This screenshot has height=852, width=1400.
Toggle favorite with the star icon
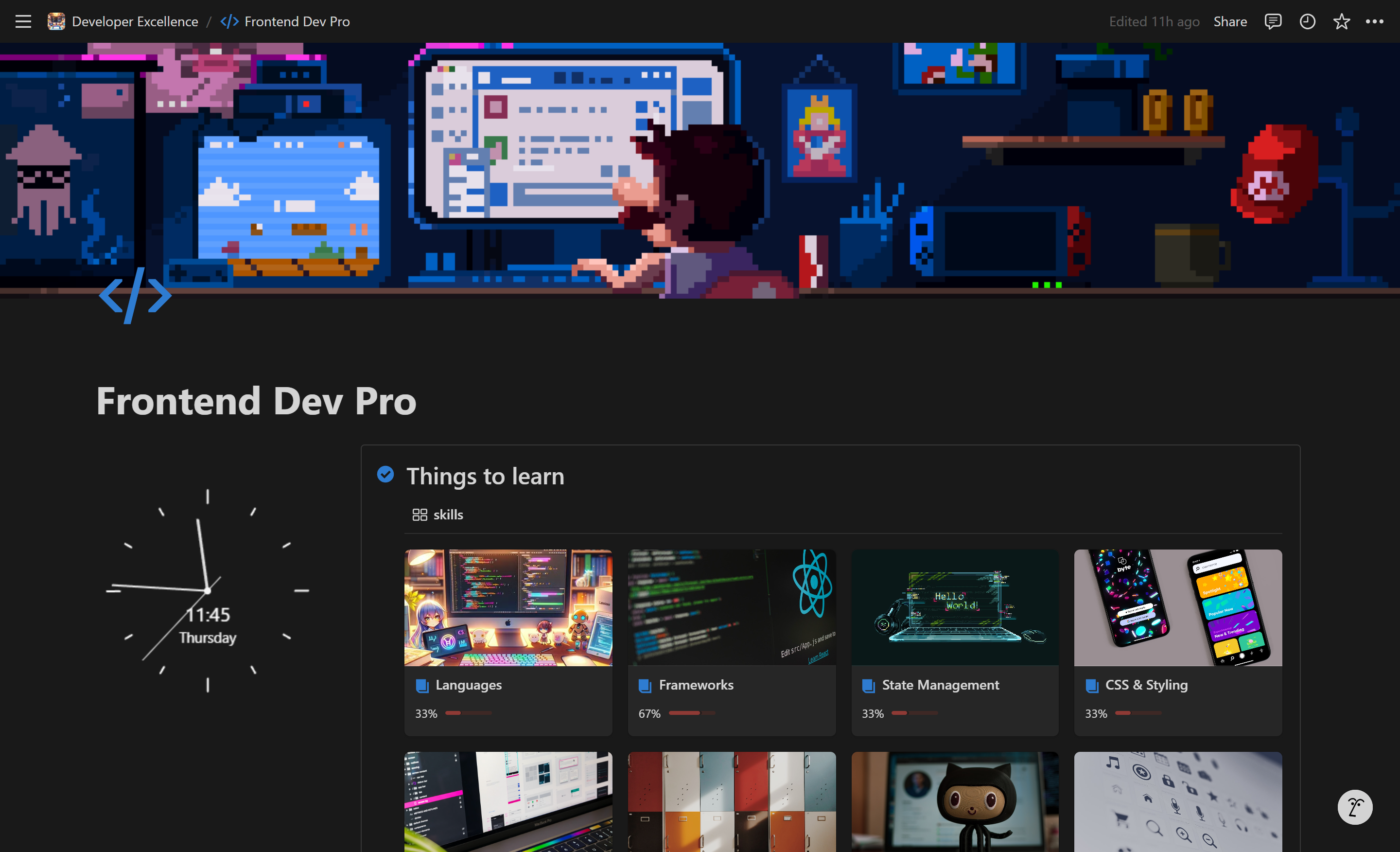(1342, 21)
